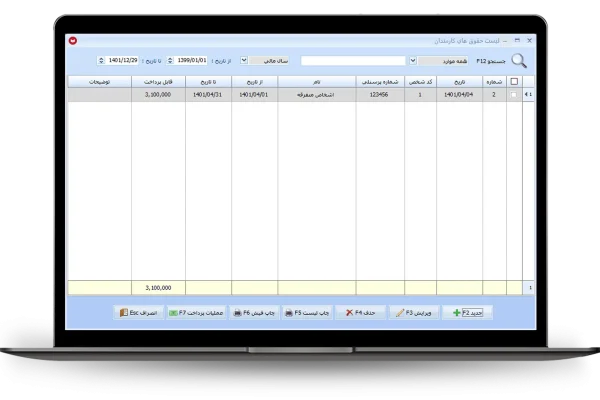Adjust the to-date 1401/12/29 stepper
This screenshot has height=400, width=600.
pyautogui.click(x=101, y=60)
